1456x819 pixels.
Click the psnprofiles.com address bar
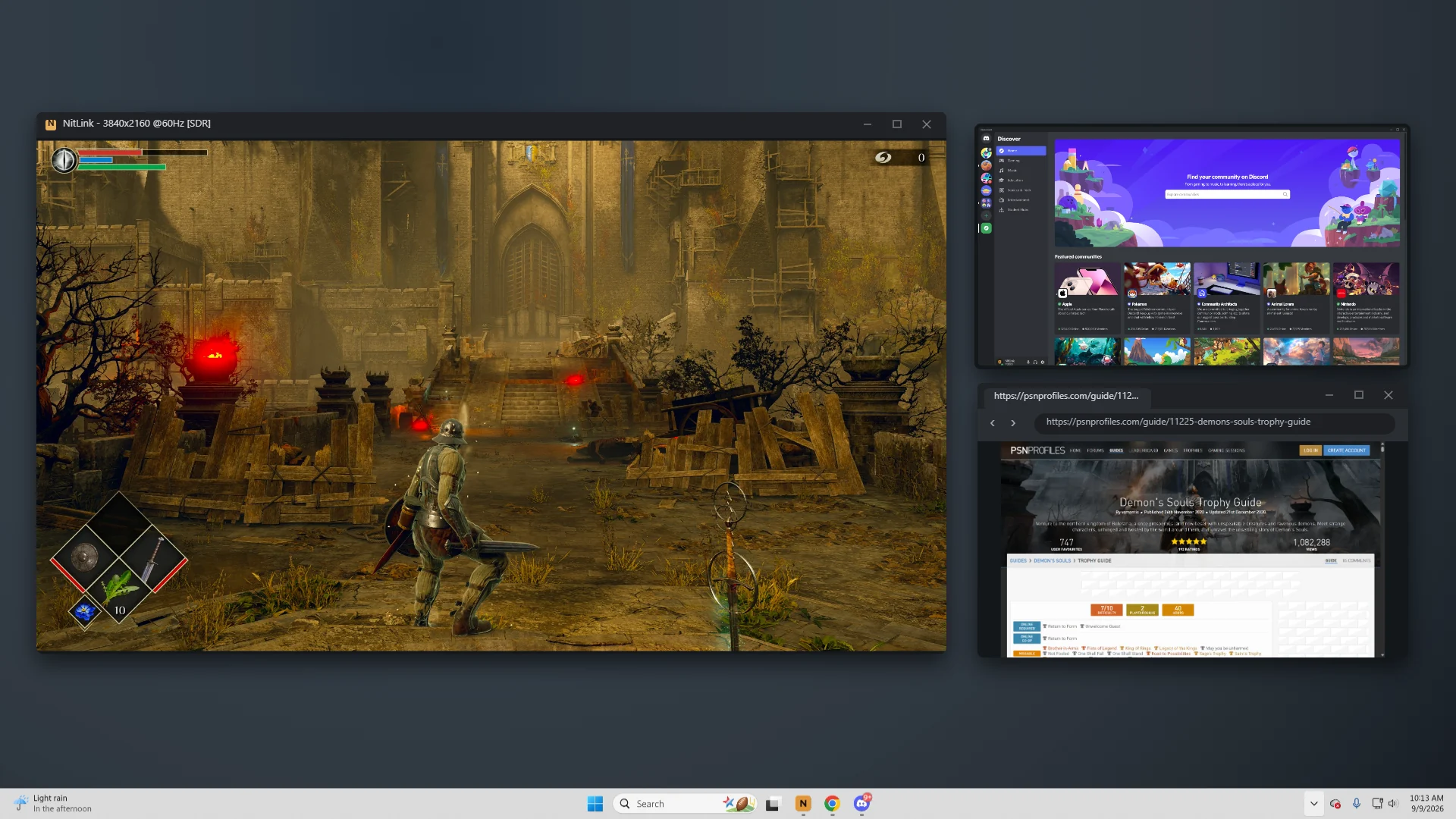(x=1214, y=422)
